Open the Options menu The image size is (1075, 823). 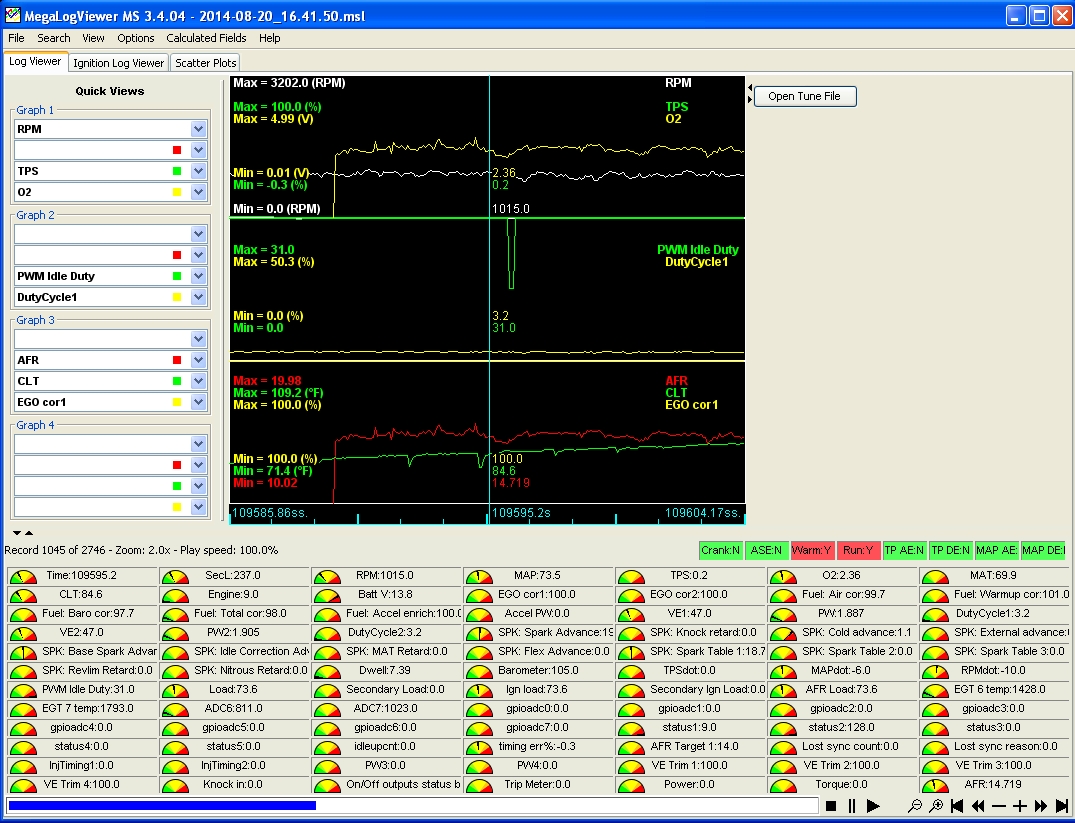[136, 38]
